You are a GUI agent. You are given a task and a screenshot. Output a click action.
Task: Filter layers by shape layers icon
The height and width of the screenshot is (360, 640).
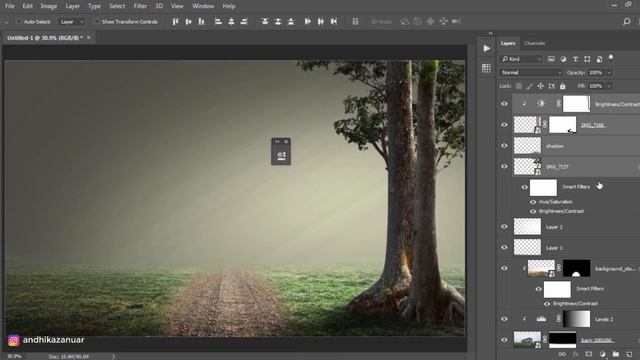pyautogui.click(x=587, y=59)
